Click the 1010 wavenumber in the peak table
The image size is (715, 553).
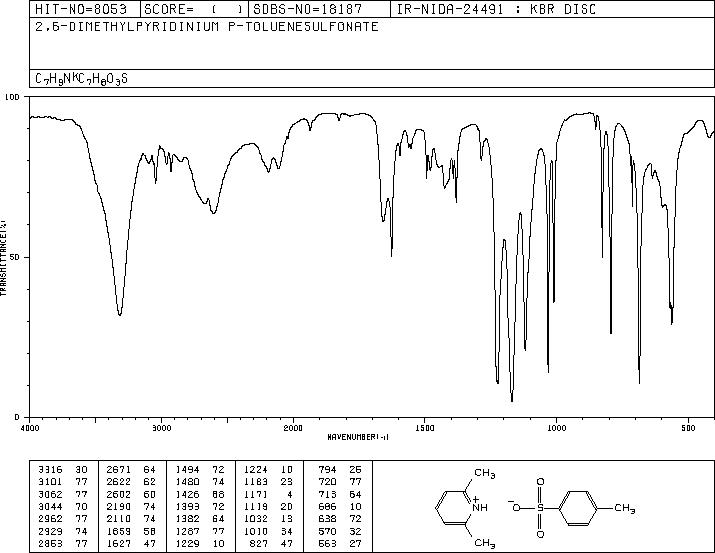tap(256, 532)
